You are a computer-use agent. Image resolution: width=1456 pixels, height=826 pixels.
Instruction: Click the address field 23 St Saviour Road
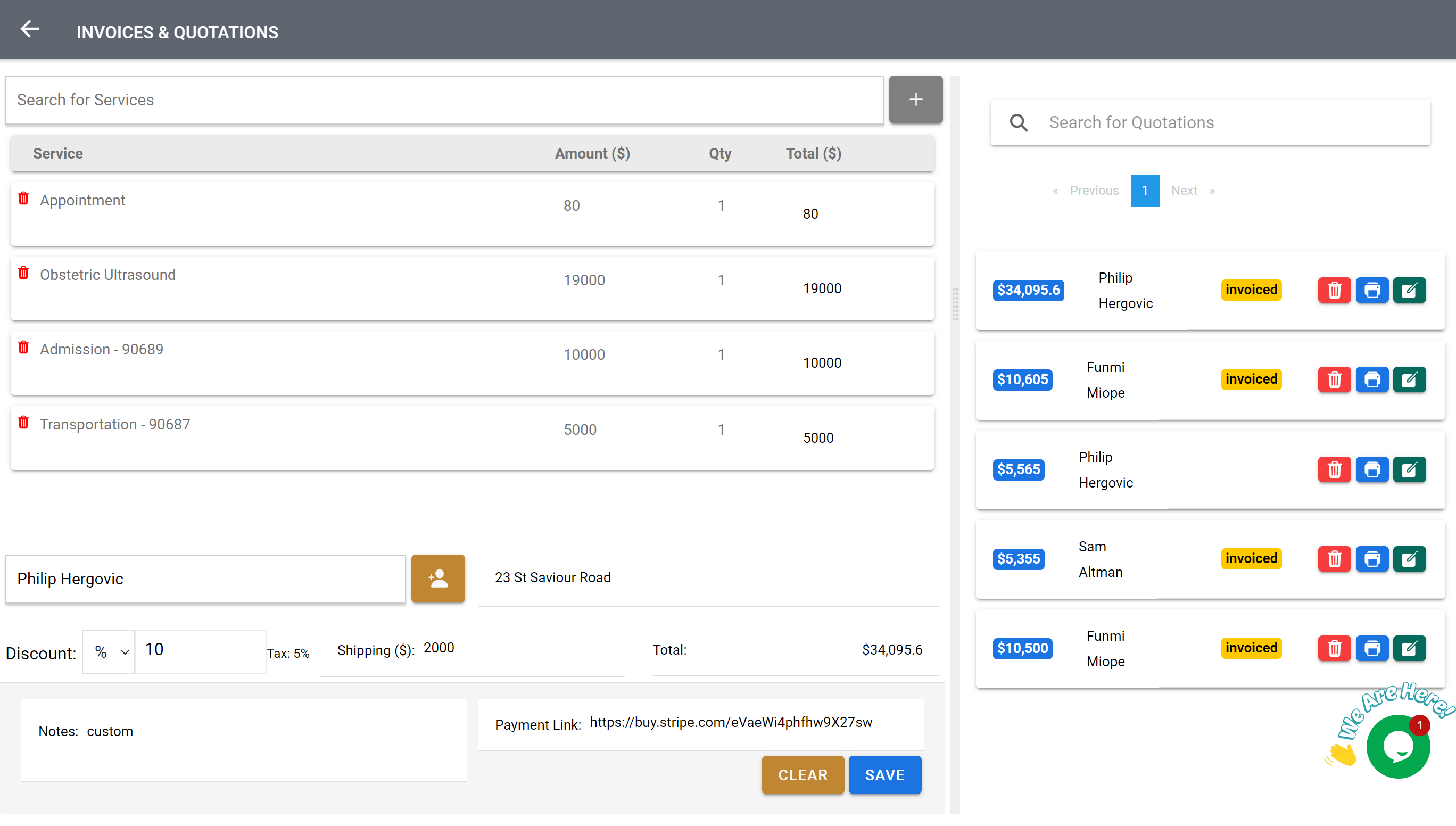pos(708,577)
